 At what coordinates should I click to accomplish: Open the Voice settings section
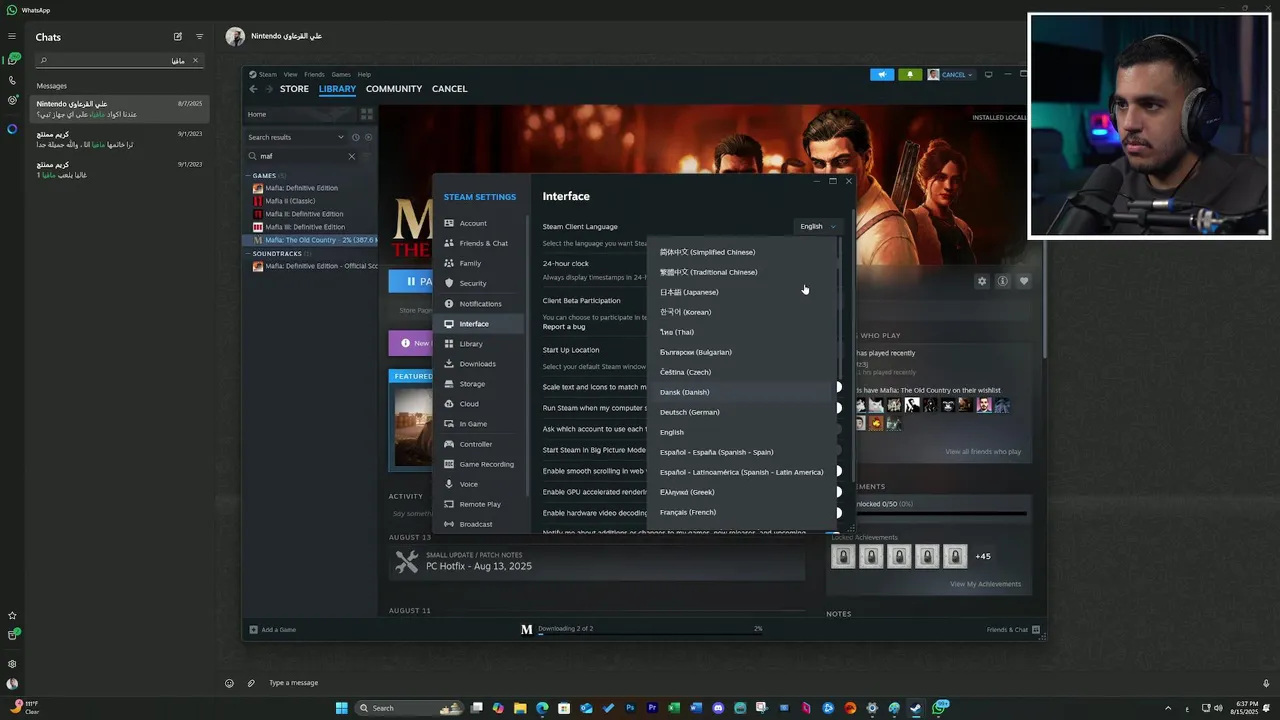pyautogui.click(x=480, y=483)
